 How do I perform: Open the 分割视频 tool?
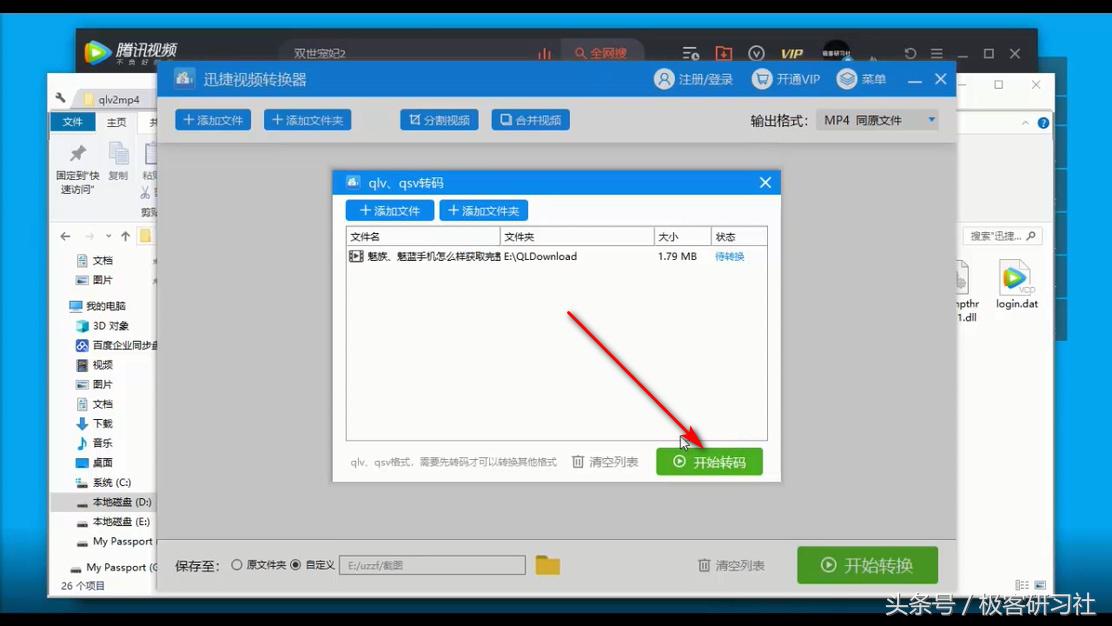click(439, 120)
